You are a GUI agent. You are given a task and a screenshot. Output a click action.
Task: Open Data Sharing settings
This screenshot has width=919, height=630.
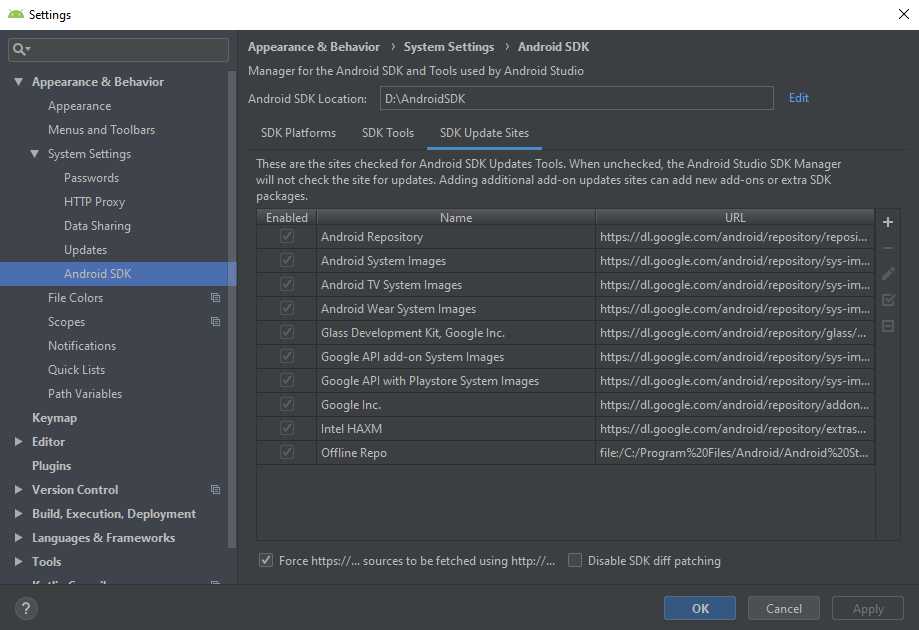click(x=97, y=226)
